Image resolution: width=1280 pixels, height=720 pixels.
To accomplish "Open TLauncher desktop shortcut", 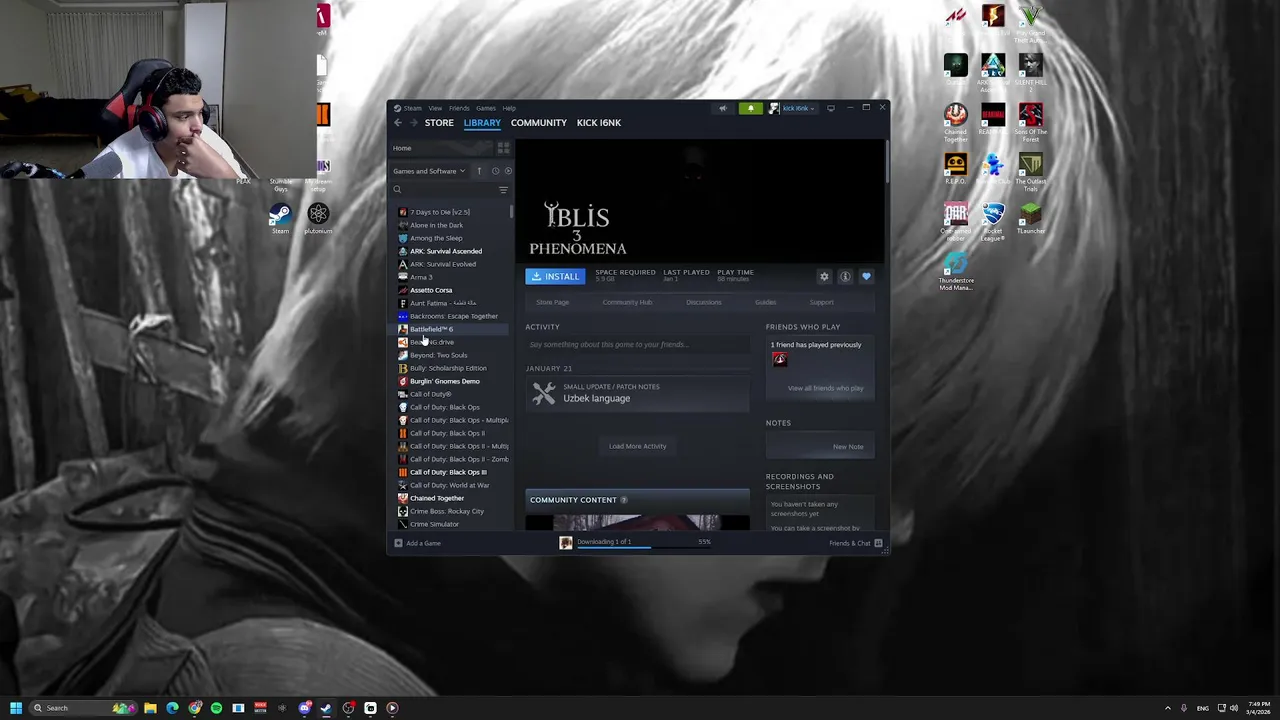I will point(1030,218).
